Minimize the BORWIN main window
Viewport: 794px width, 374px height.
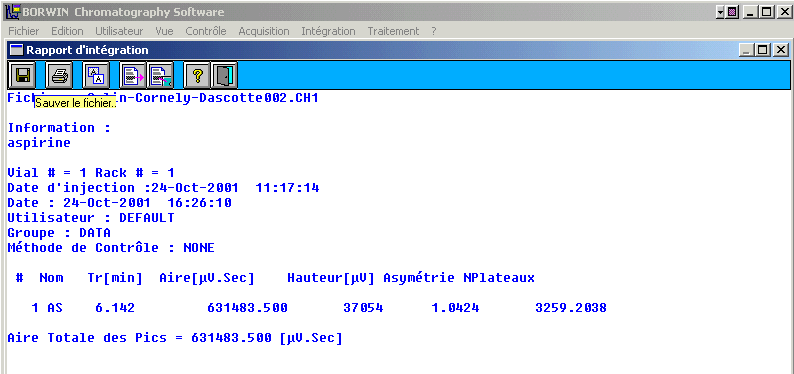coord(749,12)
